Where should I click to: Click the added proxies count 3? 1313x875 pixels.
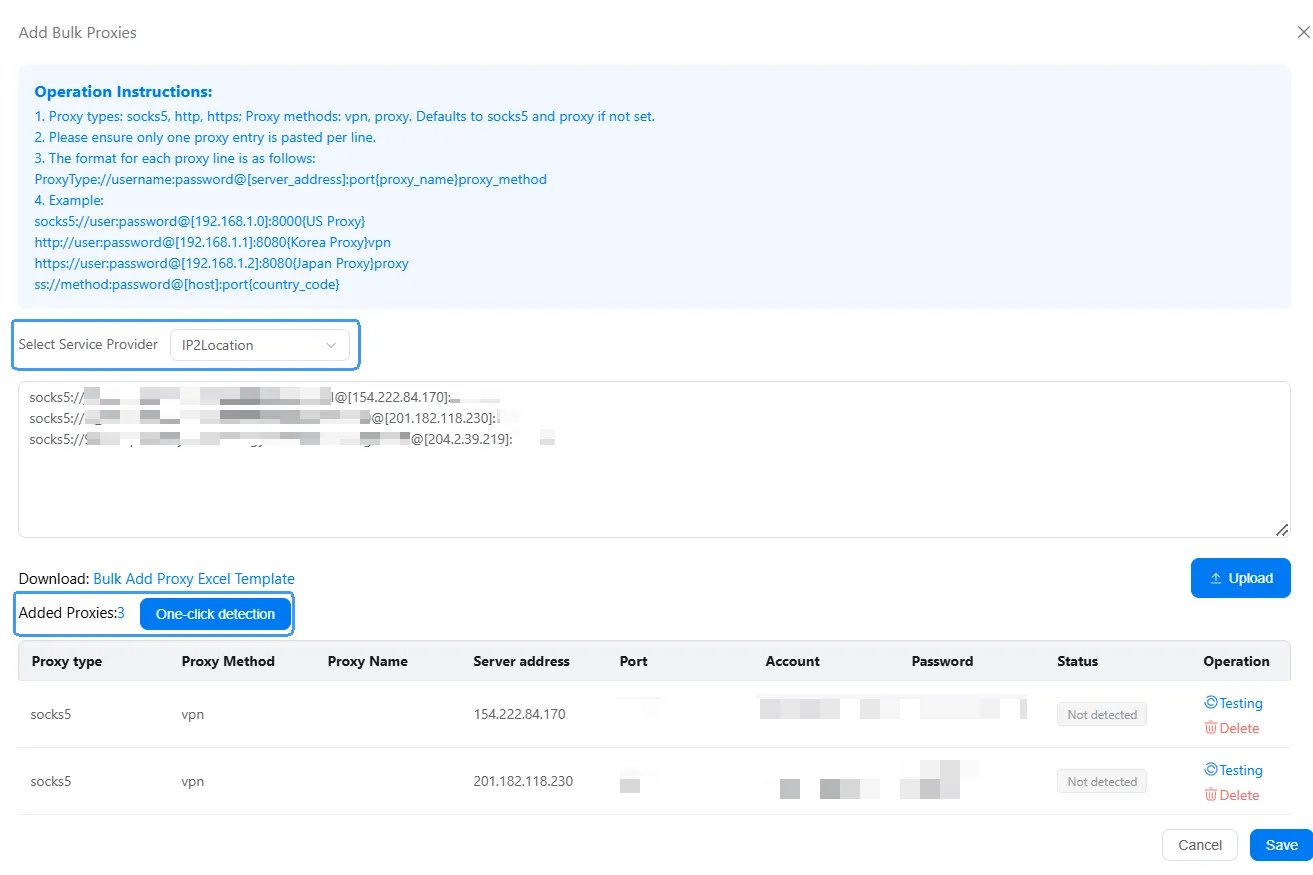tap(121, 613)
